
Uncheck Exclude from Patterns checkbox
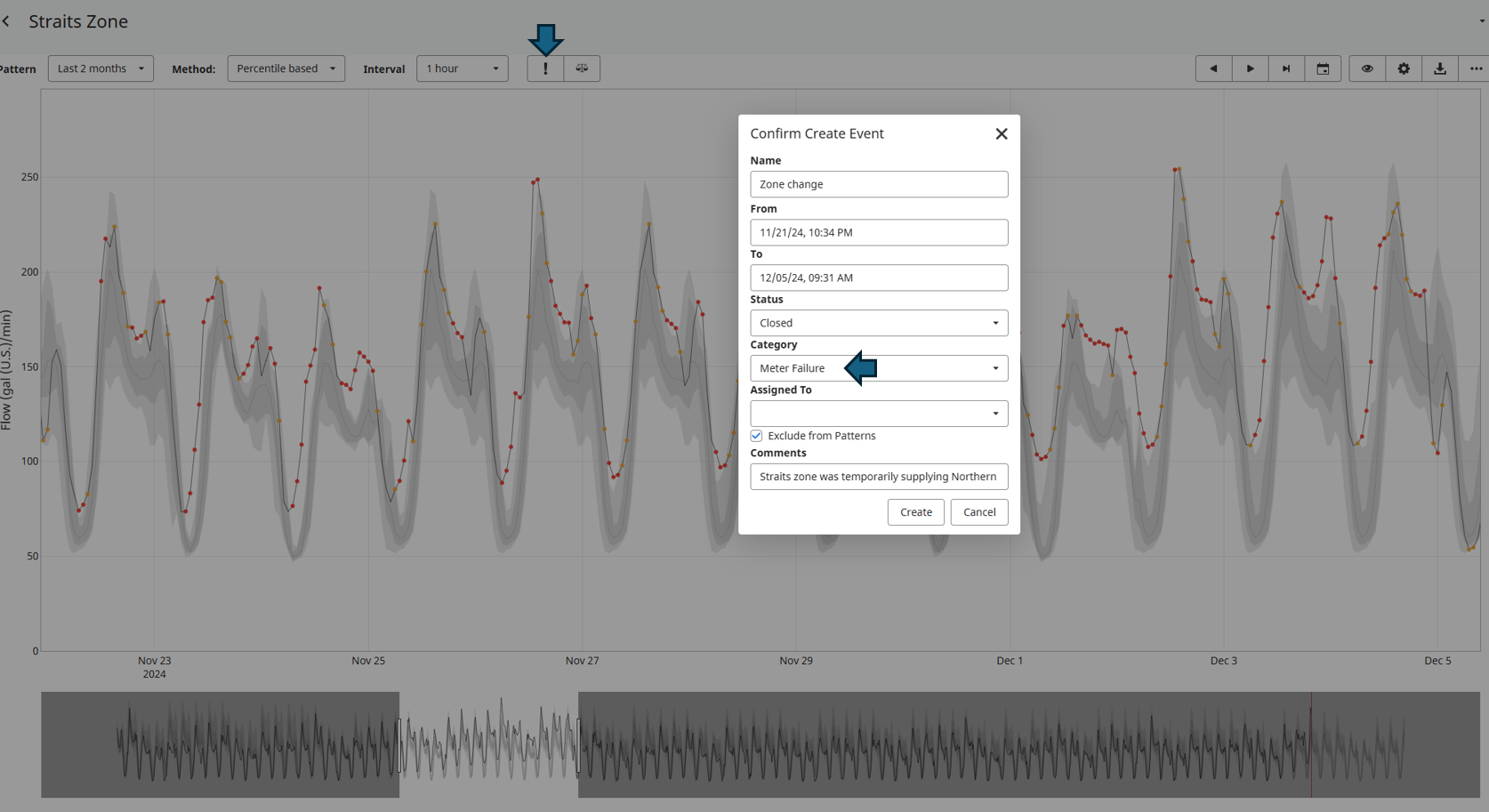756,436
